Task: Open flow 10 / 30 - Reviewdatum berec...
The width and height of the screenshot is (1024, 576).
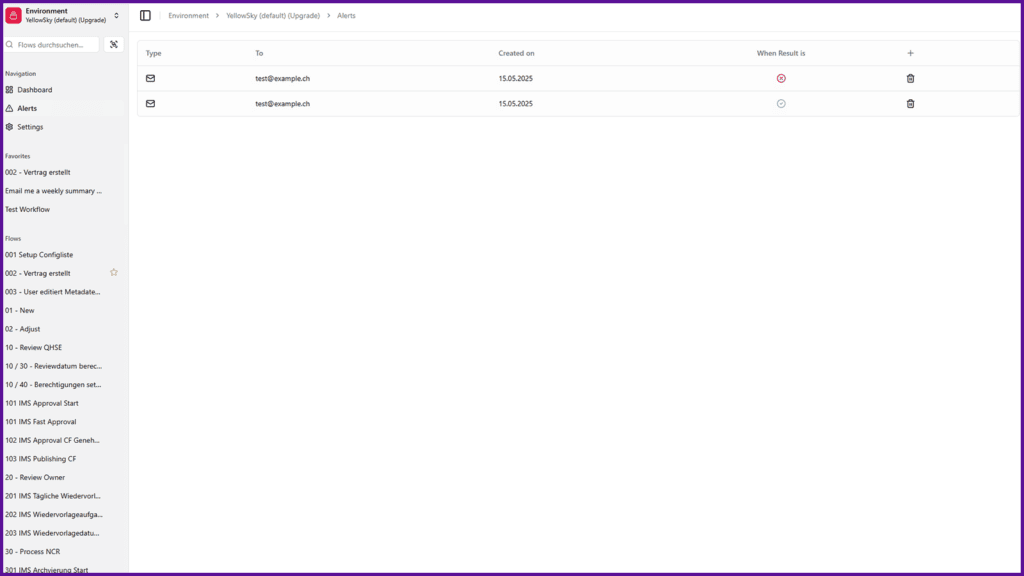Action: click(x=54, y=366)
